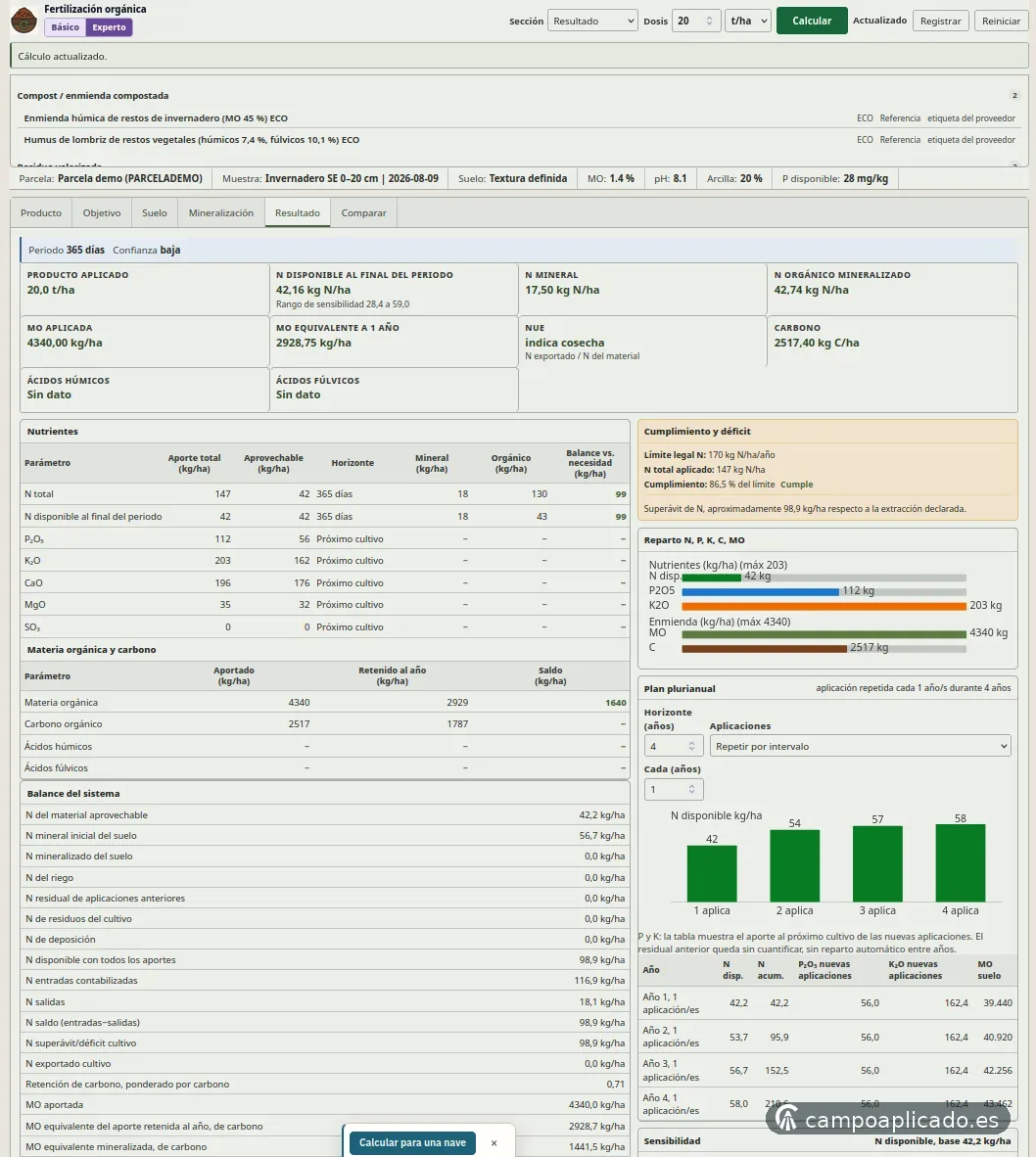Switch to Experto mode
The width and height of the screenshot is (1036, 1157).
coord(110,27)
